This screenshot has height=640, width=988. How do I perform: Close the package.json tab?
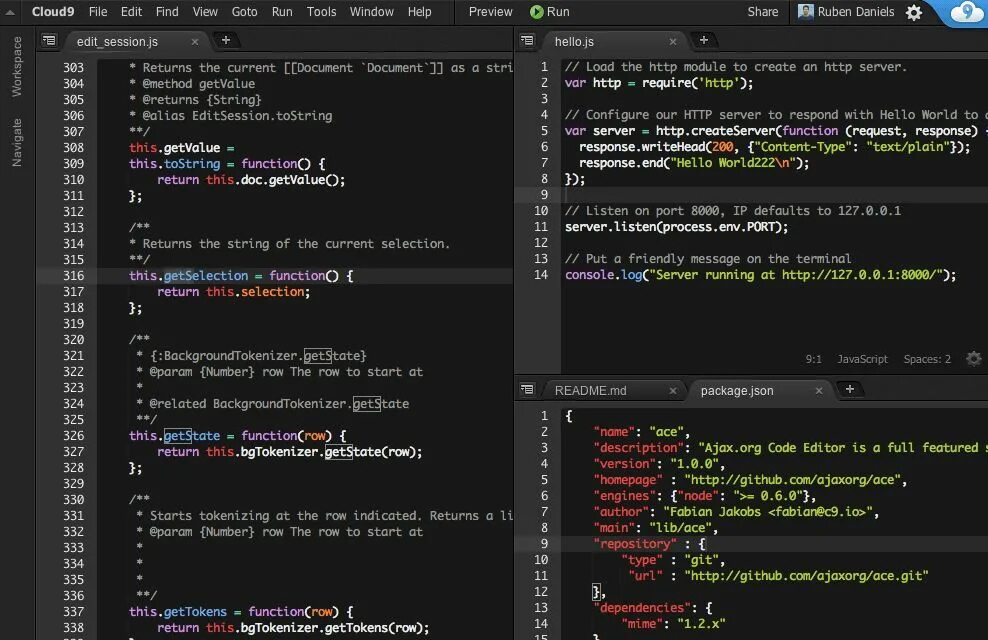[x=819, y=391]
